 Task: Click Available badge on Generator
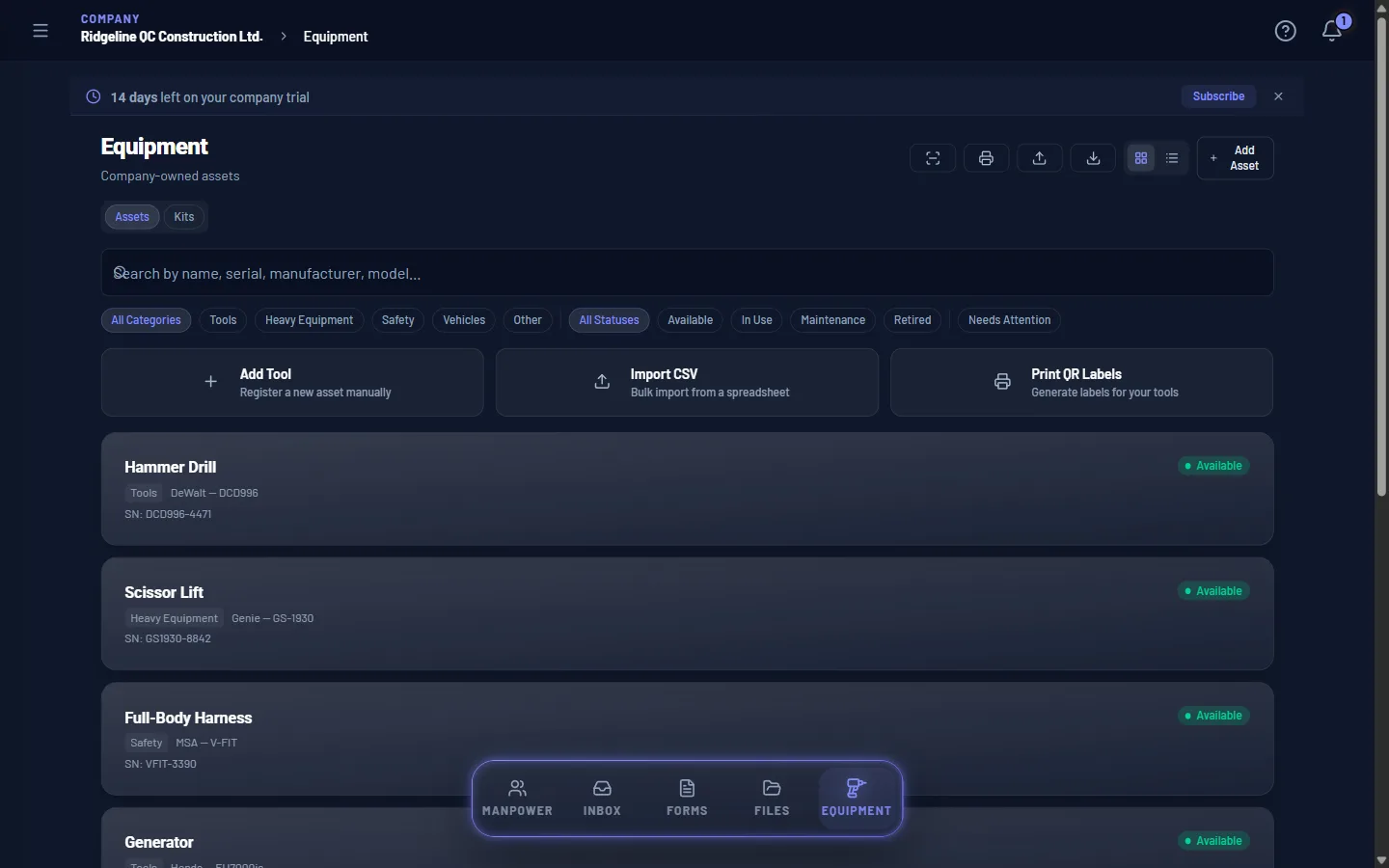pos(1213,841)
